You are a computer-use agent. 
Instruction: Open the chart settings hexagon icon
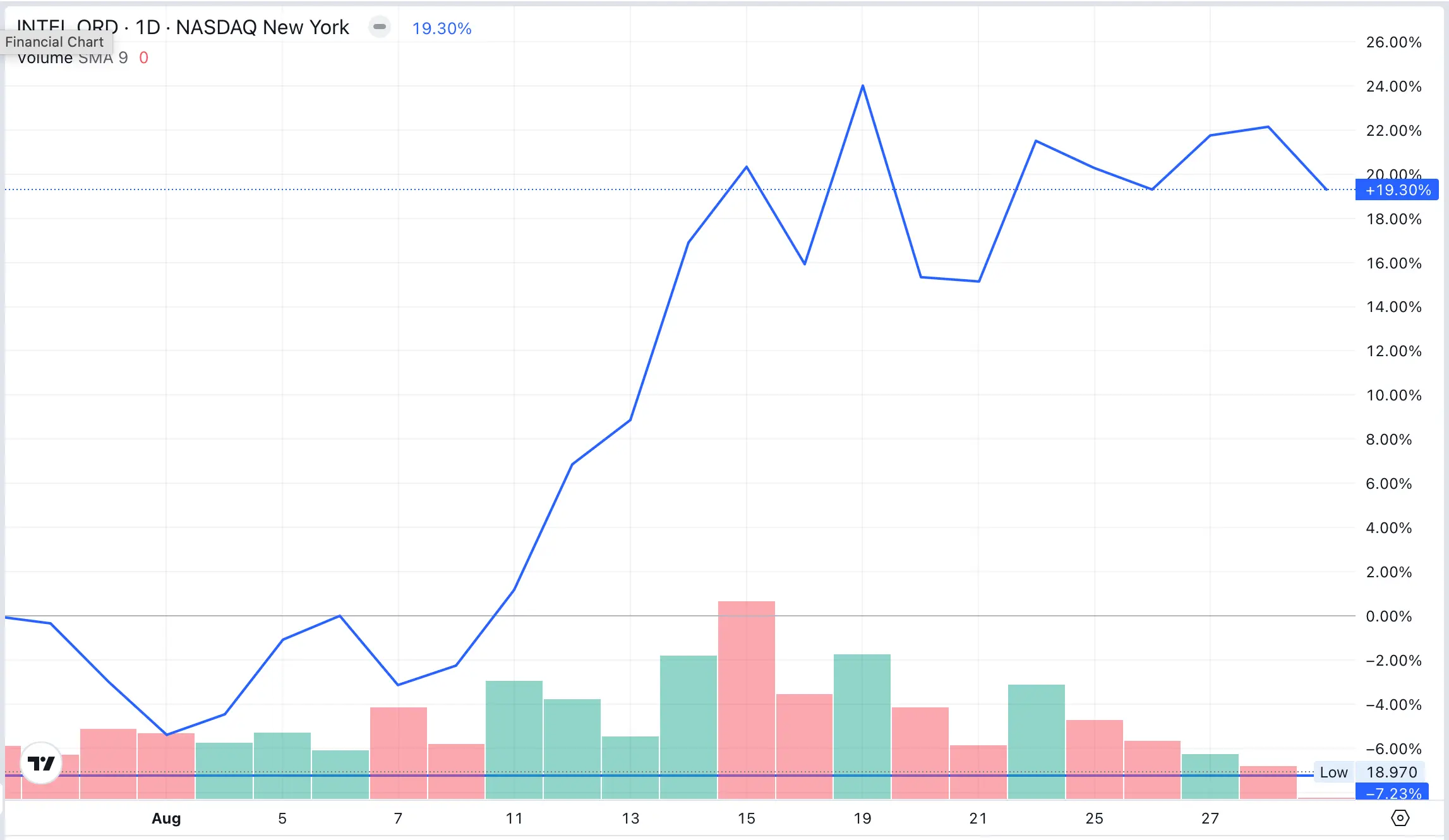[1400, 818]
